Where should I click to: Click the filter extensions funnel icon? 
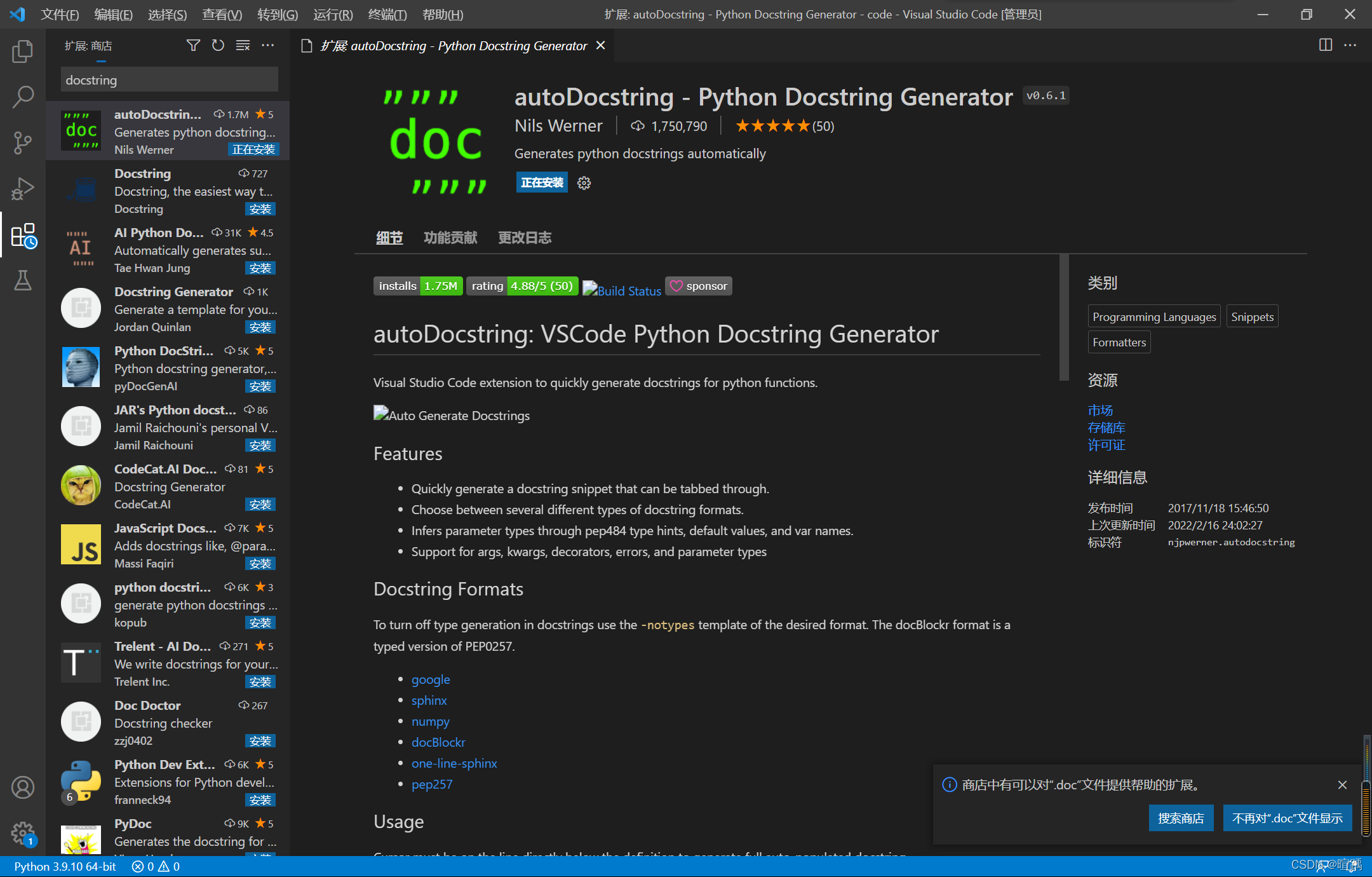click(193, 45)
